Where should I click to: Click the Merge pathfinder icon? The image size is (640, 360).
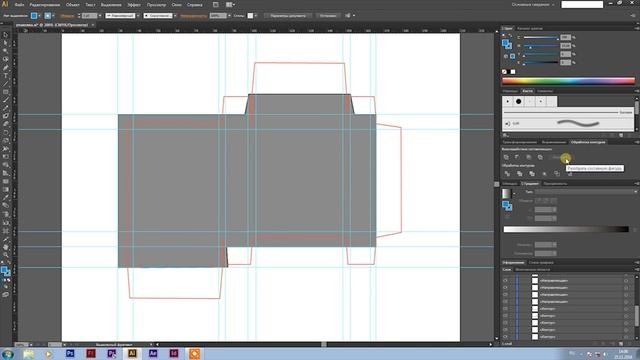point(531,174)
